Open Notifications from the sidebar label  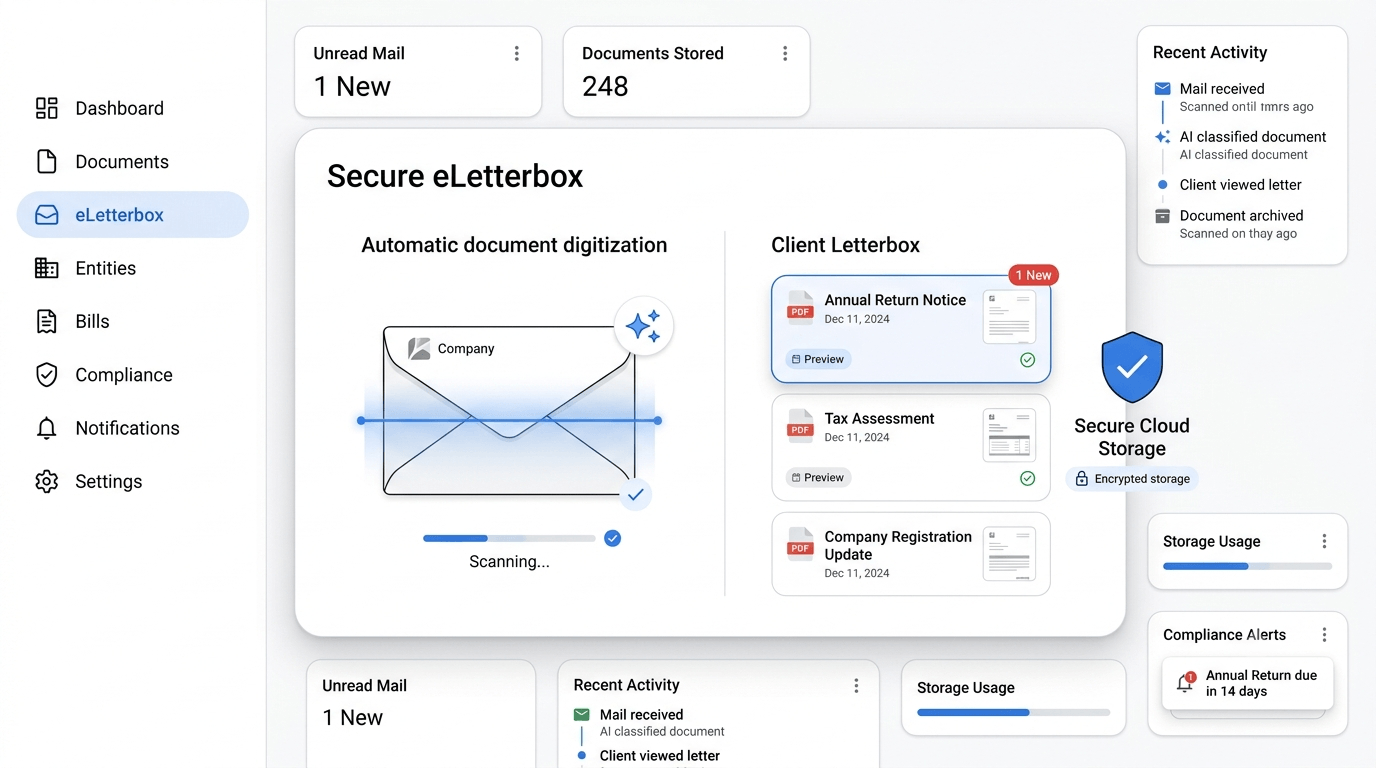tap(128, 428)
